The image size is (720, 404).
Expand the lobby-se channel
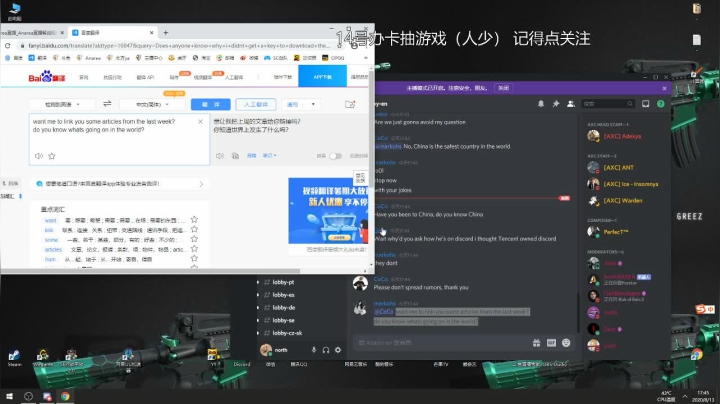[x=258, y=320]
